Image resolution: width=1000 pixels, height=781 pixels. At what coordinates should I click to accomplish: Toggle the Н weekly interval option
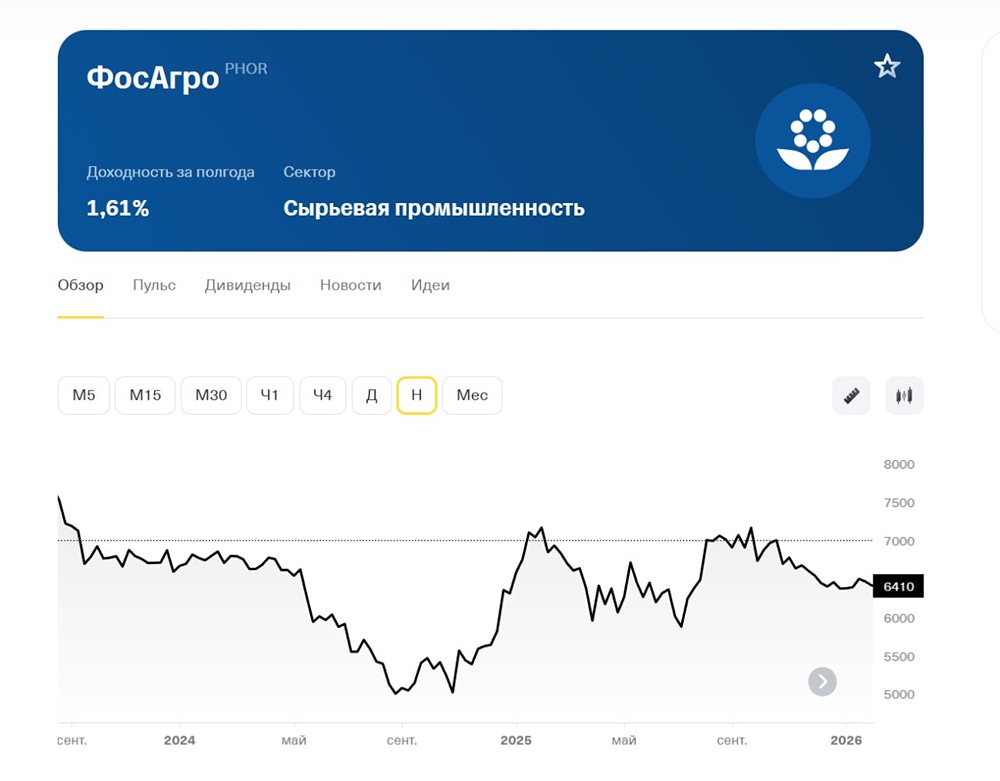(x=417, y=395)
